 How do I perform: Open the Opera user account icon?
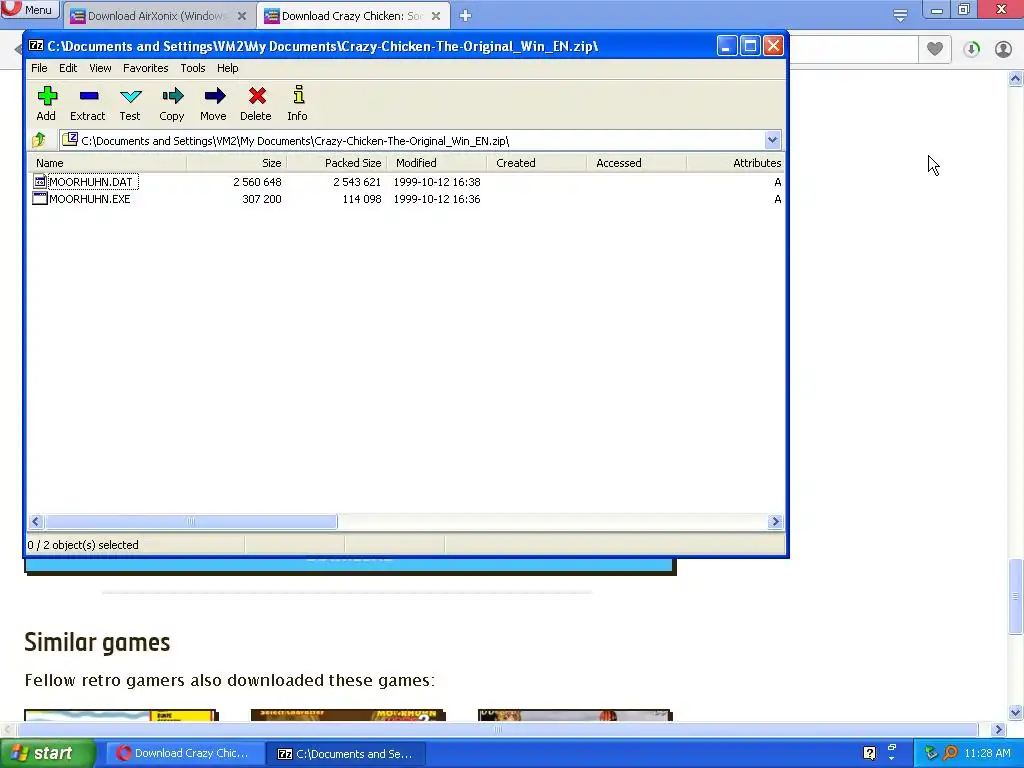(1003, 49)
